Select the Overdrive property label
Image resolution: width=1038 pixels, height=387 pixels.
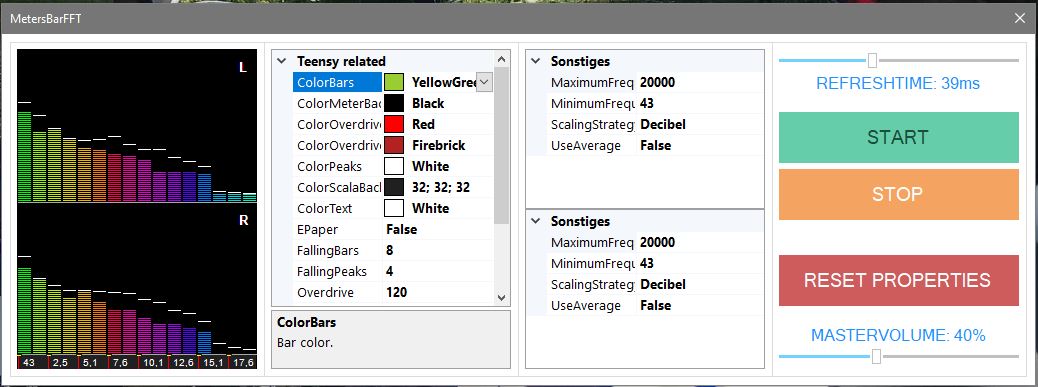(x=326, y=292)
